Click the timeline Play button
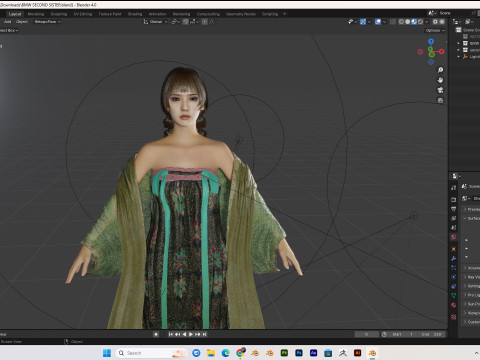 pyautogui.click(x=191, y=334)
